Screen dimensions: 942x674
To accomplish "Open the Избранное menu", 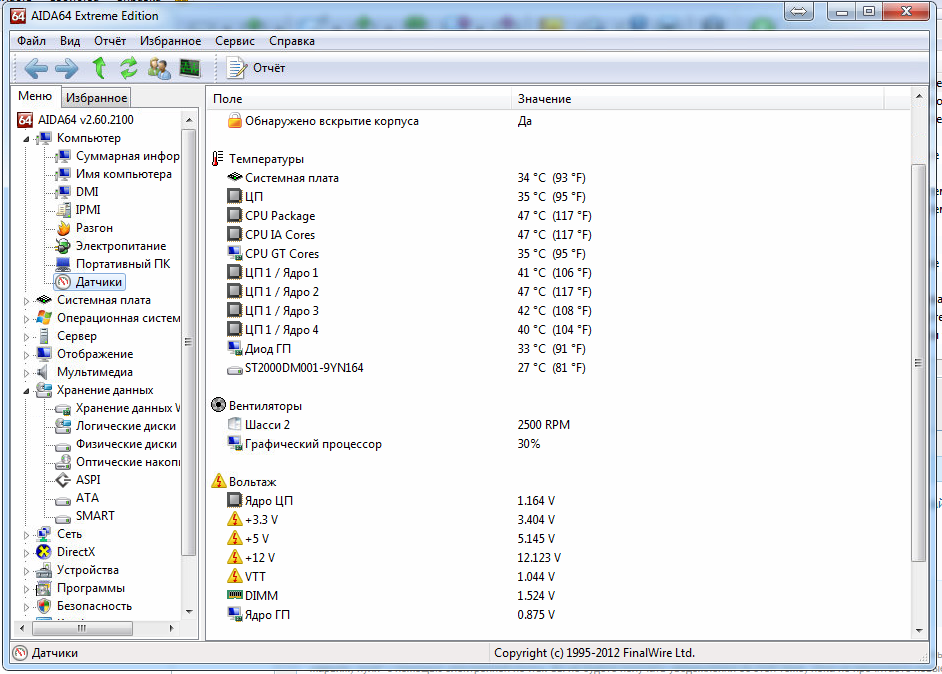I will point(171,41).
